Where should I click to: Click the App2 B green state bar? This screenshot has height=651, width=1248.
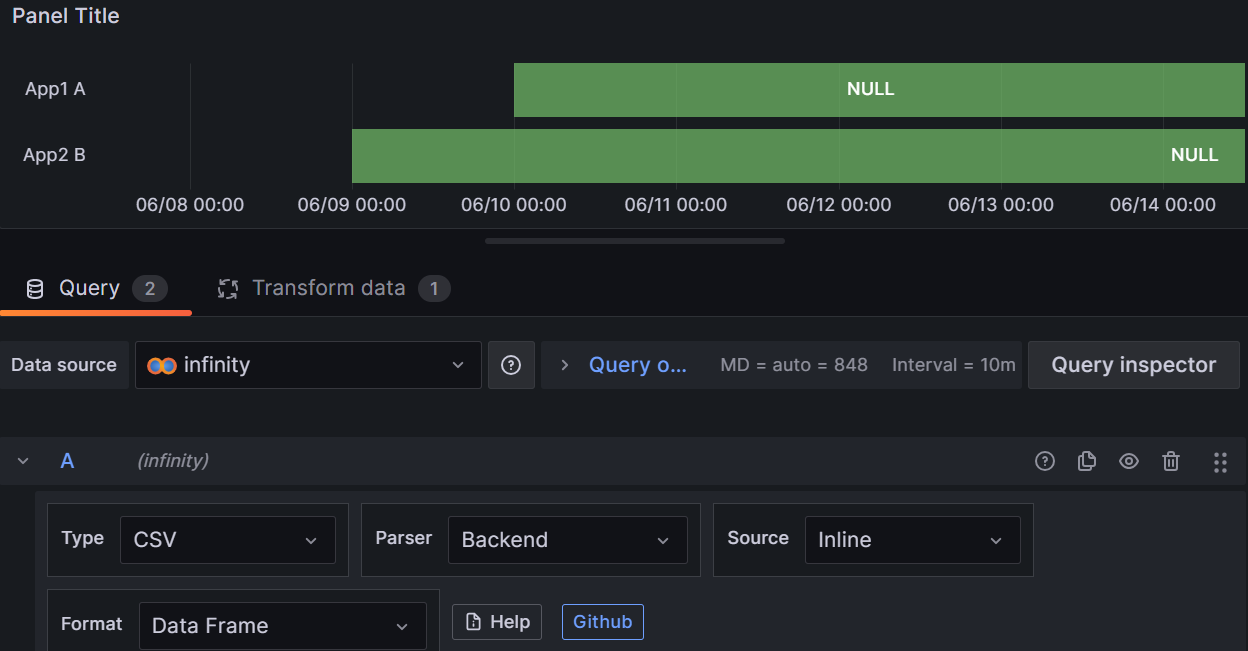pyautogui.click(x=798, y=156)
